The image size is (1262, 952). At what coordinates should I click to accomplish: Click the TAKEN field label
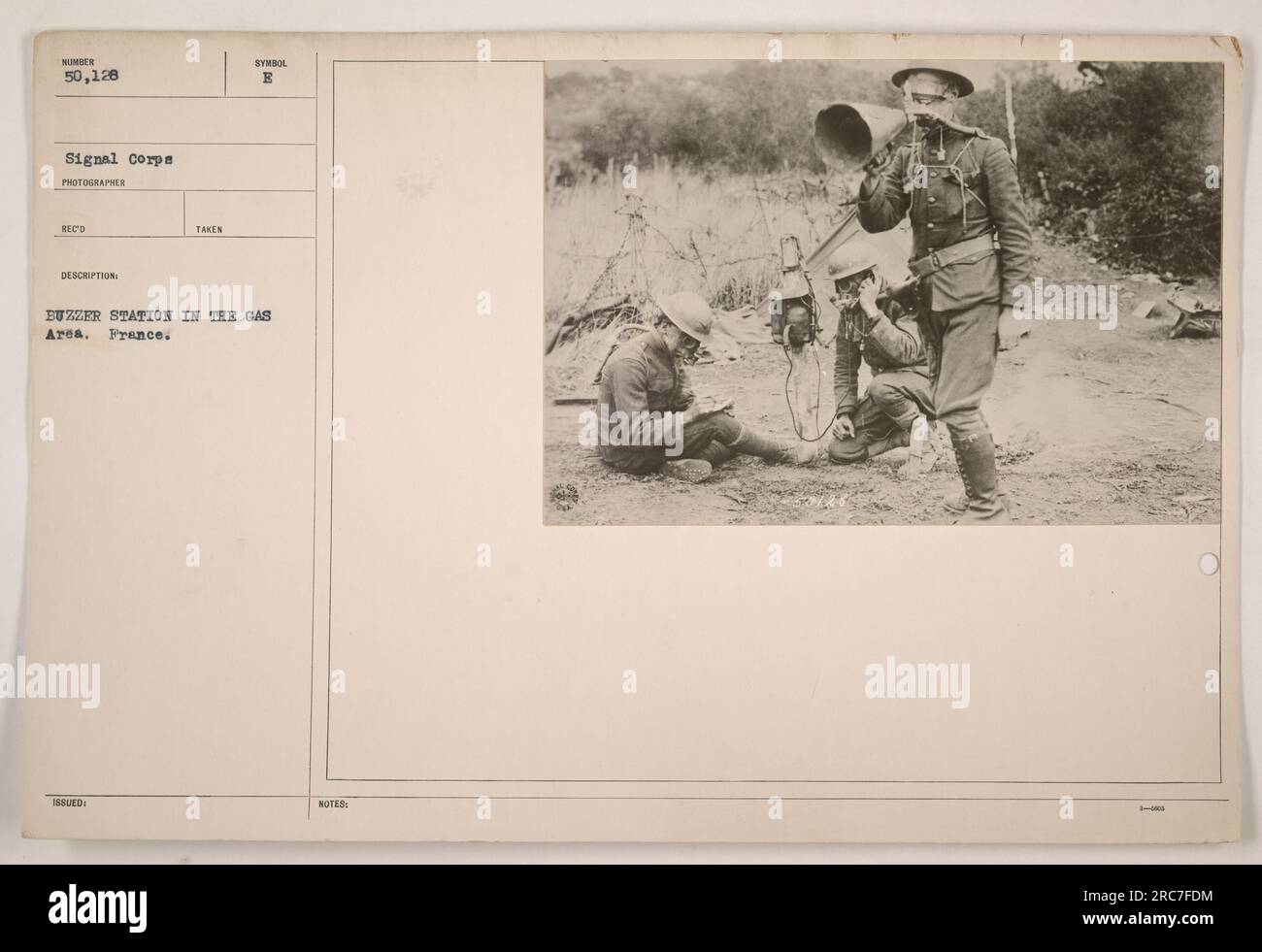click(208, 230)
